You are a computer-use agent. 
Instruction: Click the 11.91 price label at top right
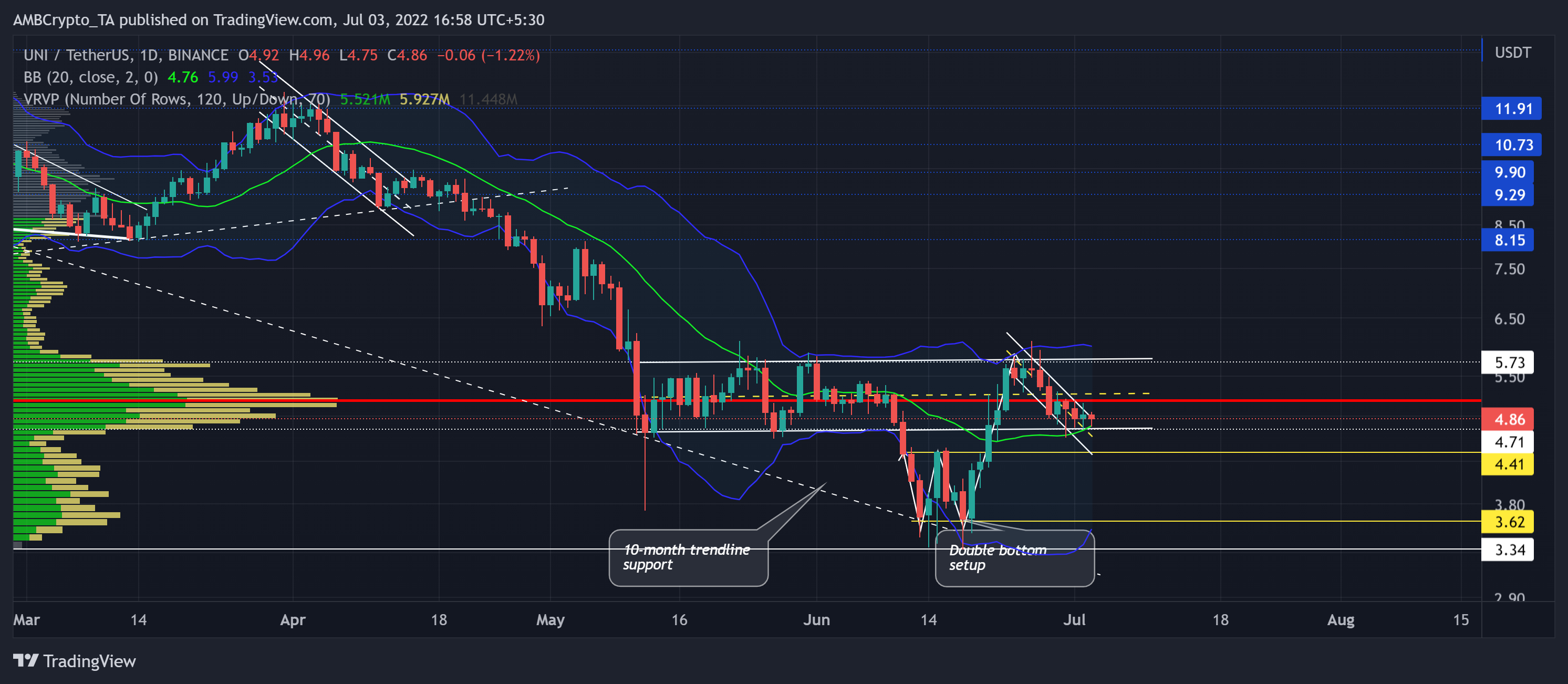coord(1511,108)
